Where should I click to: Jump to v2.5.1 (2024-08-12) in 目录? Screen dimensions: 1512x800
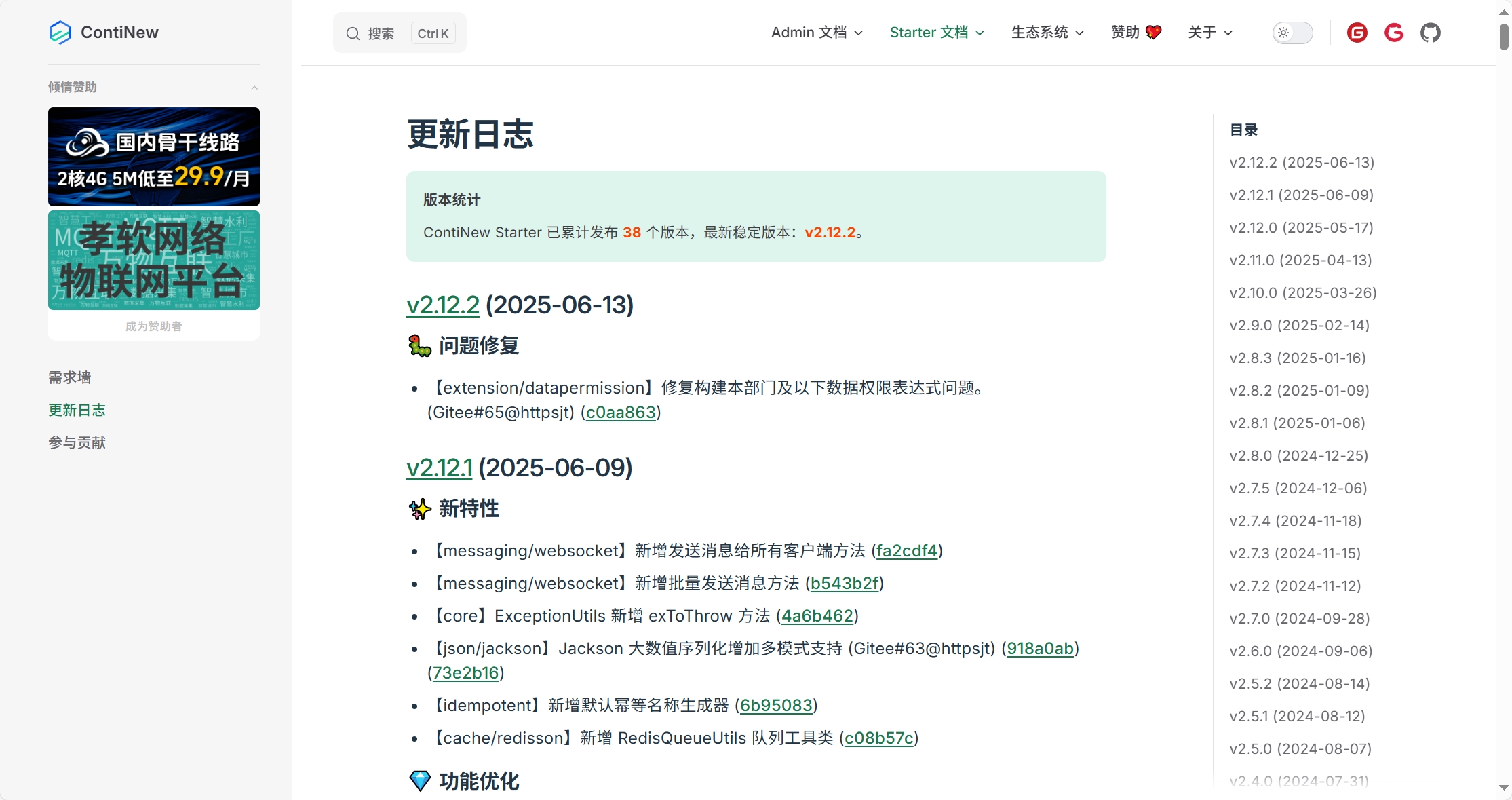coord(1297,717)
